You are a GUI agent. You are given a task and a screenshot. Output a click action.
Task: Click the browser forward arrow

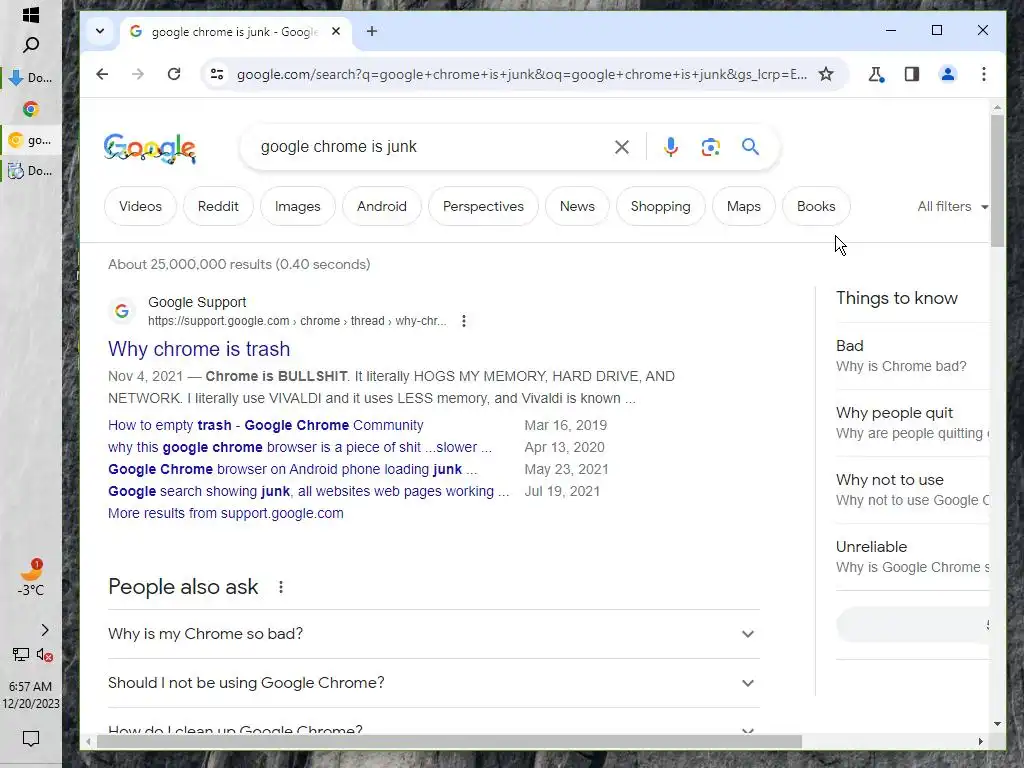(138, 74)
